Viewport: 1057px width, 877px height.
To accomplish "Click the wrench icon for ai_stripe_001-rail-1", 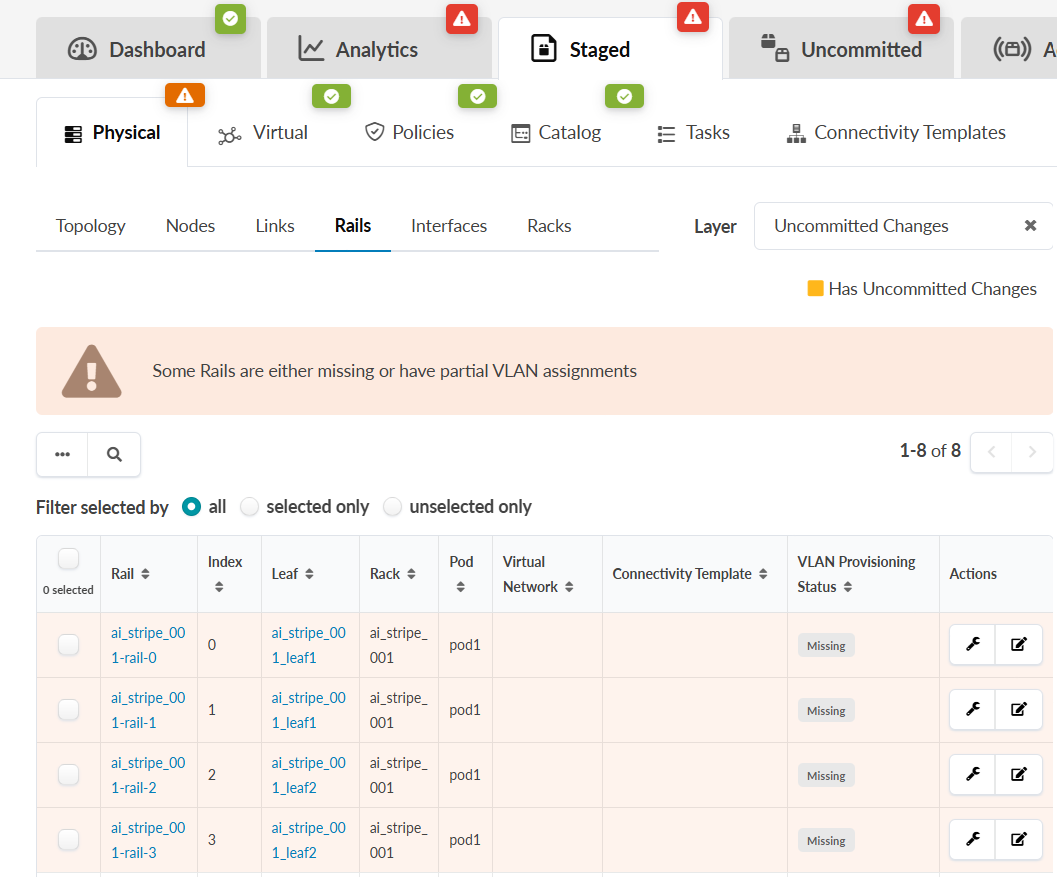I will coord(972,709).
